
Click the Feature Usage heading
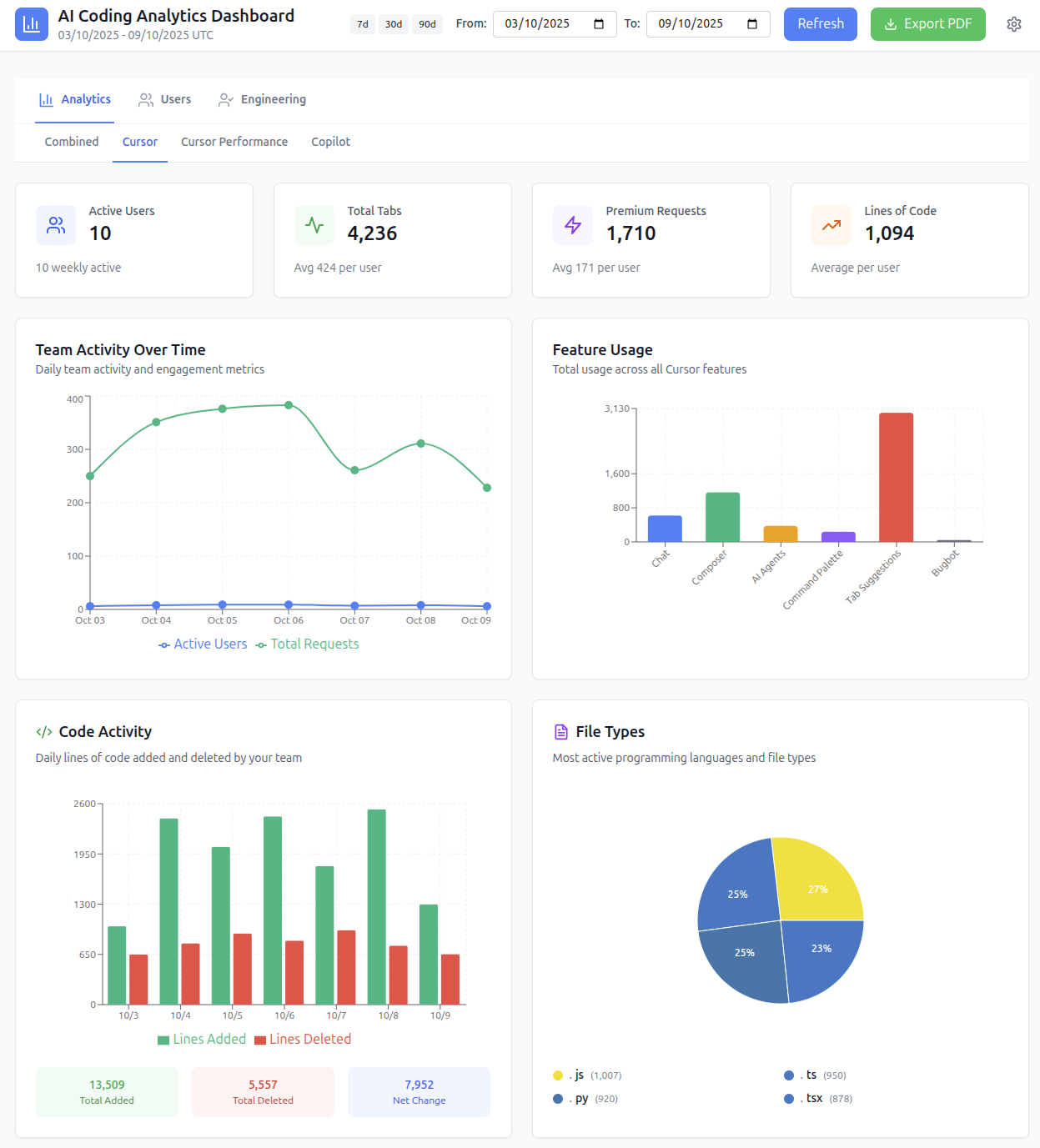[603, 350]
